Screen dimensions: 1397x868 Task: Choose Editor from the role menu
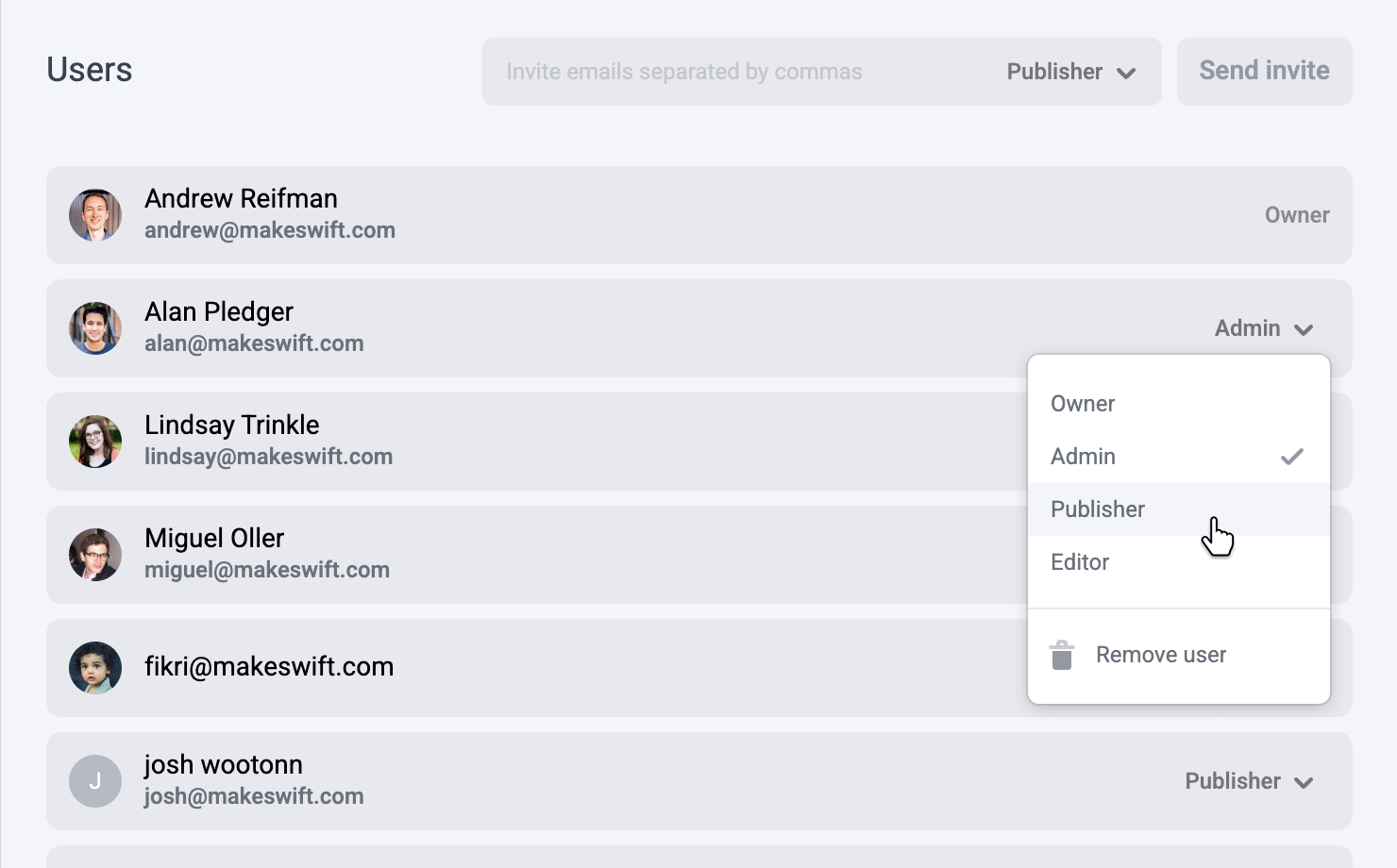pyautogui.click(x=1079, y=561)
